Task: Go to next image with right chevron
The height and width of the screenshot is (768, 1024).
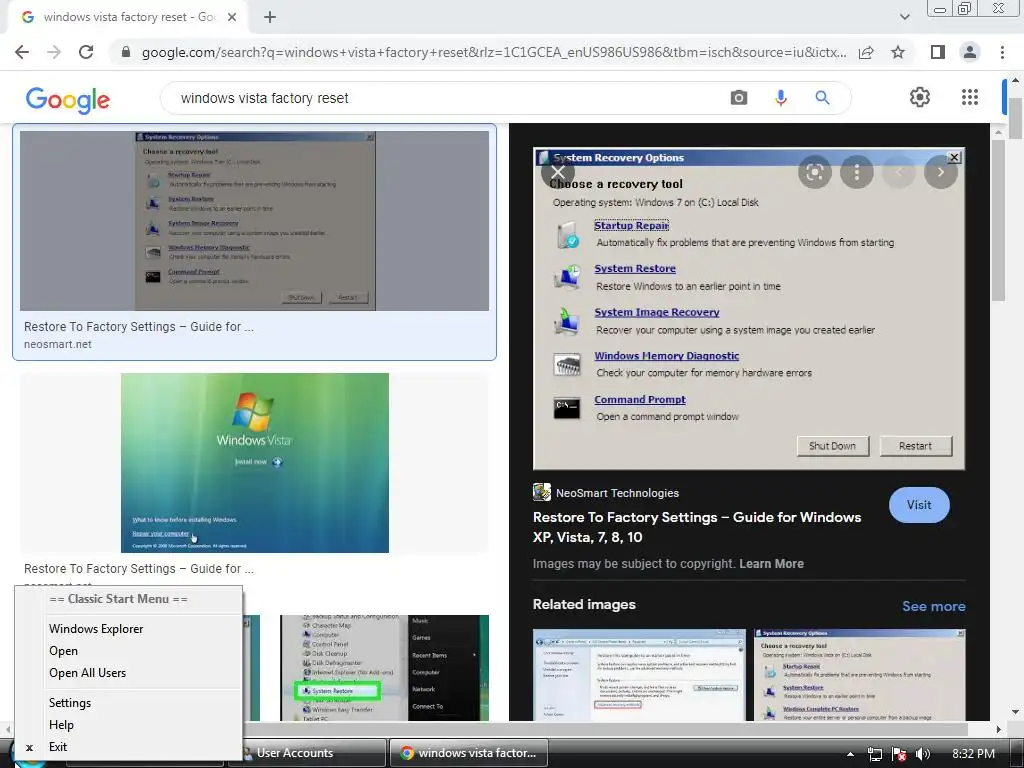Action: [940, 172]
